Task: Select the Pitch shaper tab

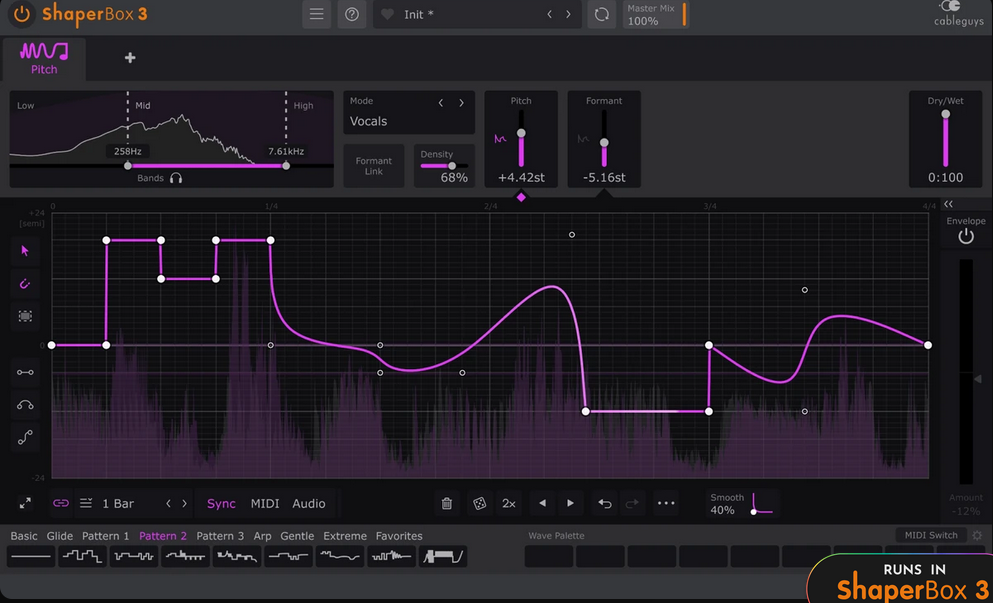Action: pyautogui.click(x=44, y=58)
